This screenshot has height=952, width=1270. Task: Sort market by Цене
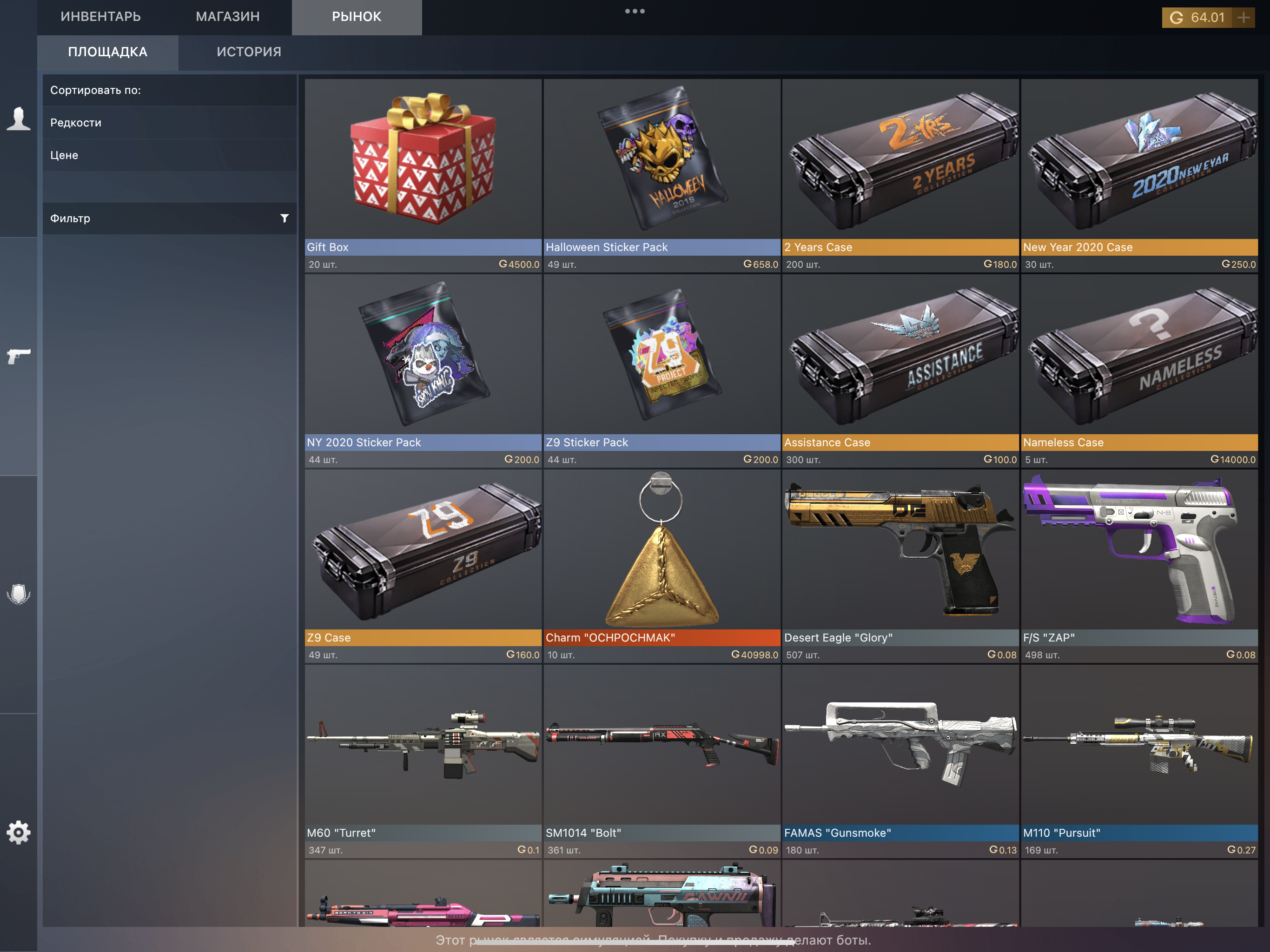coord(64,155)
